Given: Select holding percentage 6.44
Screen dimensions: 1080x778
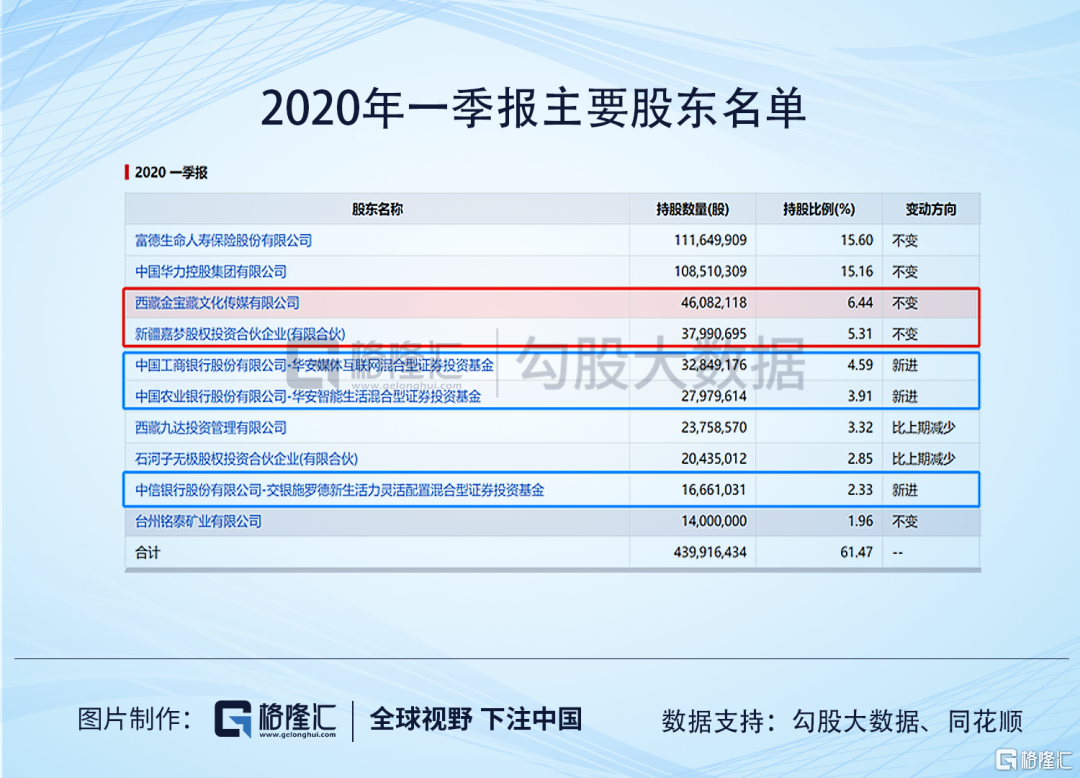Looking at the screenshot, I should (x=860, y=303).
